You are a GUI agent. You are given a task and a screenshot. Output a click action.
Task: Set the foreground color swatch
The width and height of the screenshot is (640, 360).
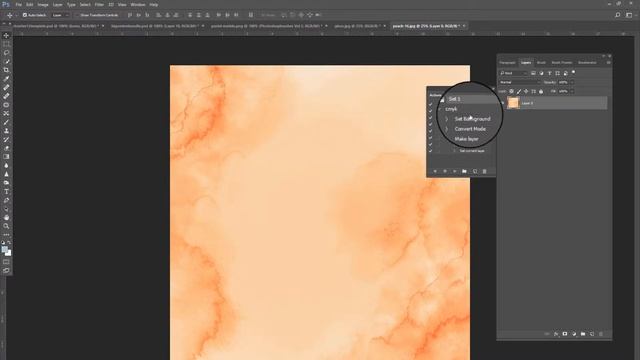click(x=4, y=250)
